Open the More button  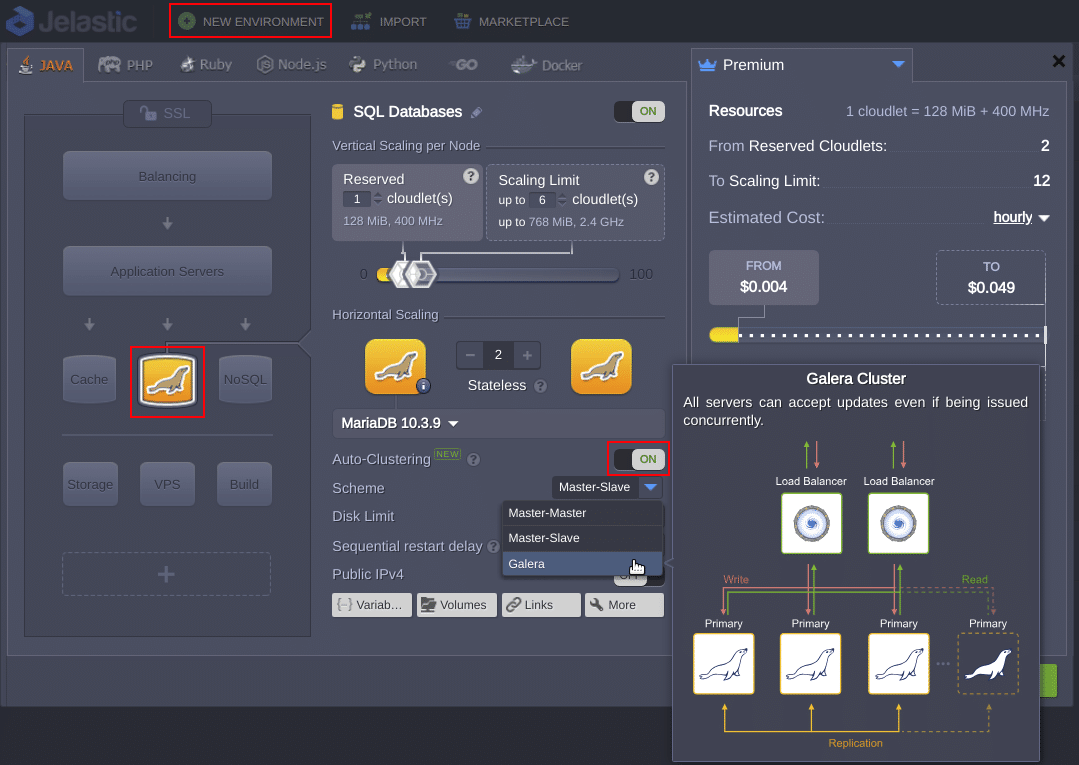[x=624, y=605]
